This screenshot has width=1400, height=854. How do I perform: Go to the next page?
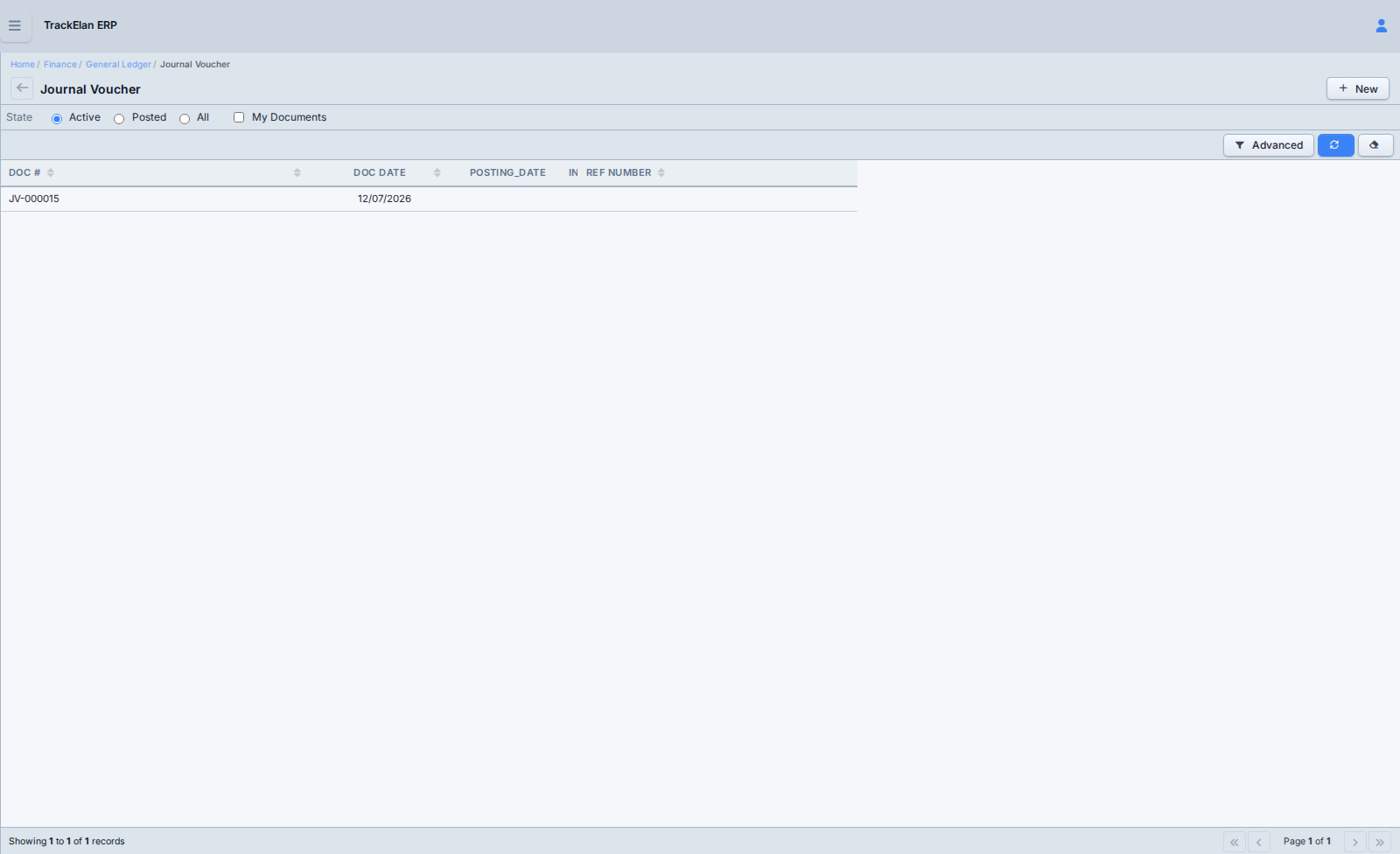click(1355, 842)
